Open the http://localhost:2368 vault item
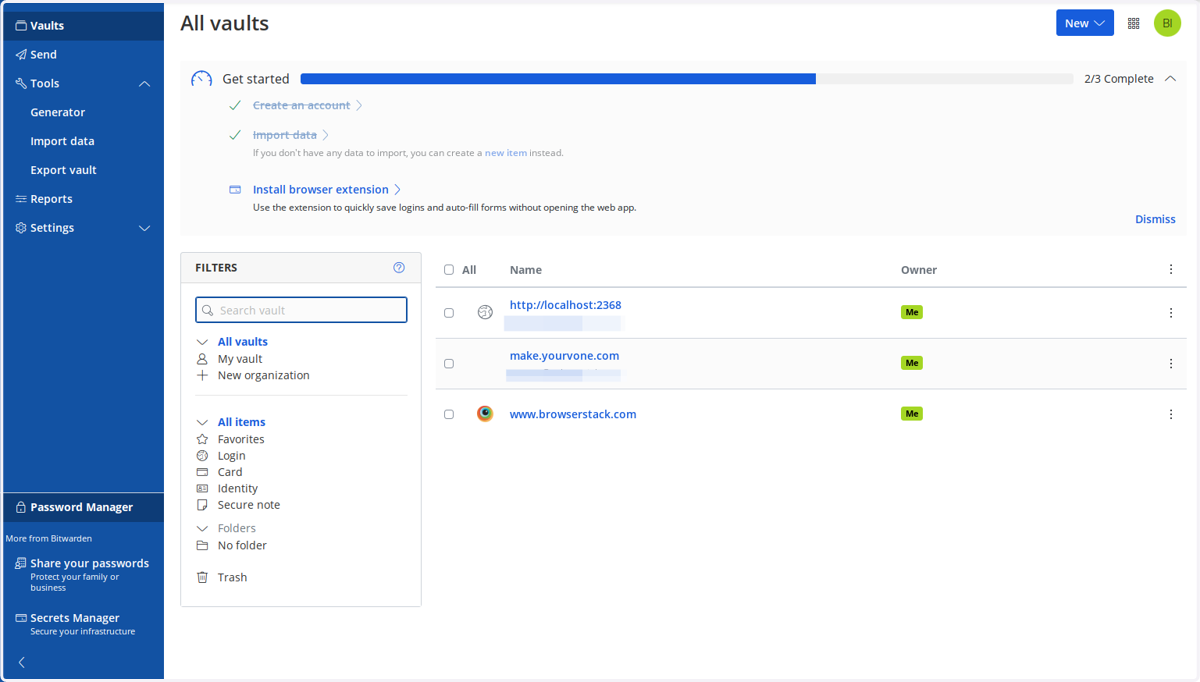 (x=565, y=305)
